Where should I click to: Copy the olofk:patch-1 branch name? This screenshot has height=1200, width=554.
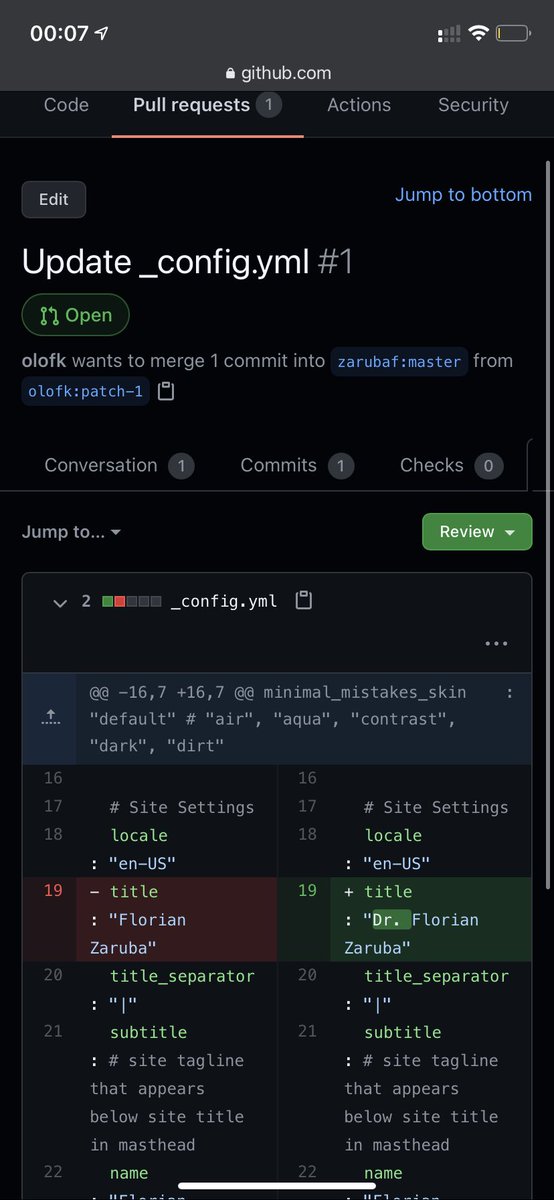tap(167, 391)
